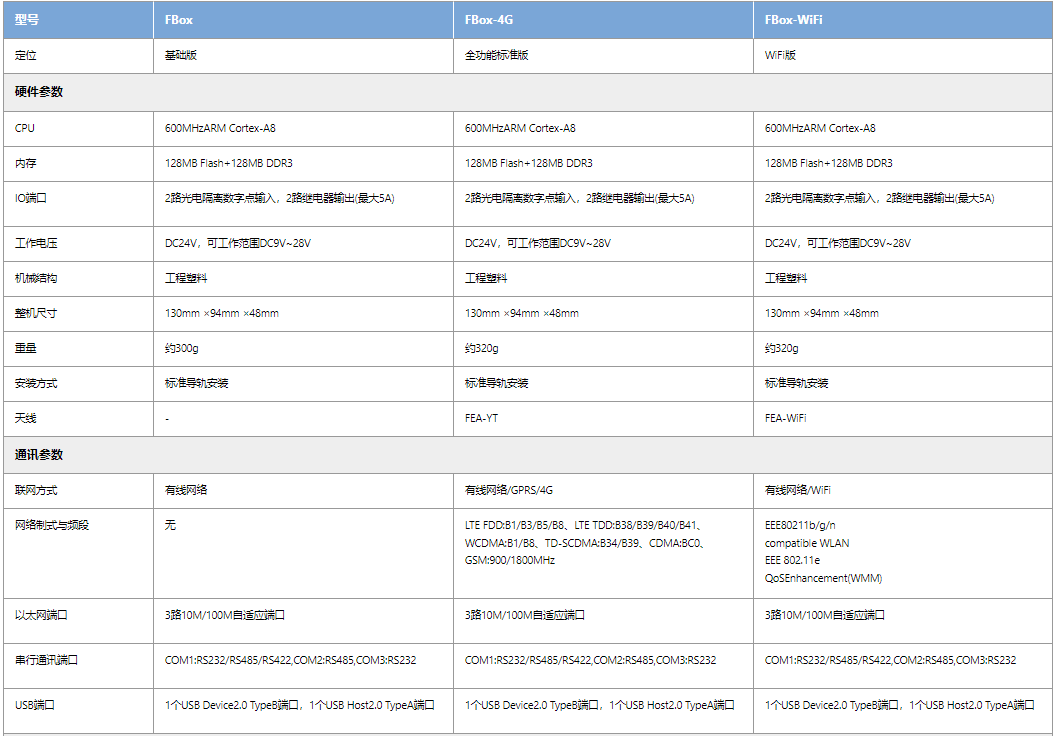The height and width of the screenshot is (736, 1056).
Task: Click the FBox column header
Action: [180, 20]
